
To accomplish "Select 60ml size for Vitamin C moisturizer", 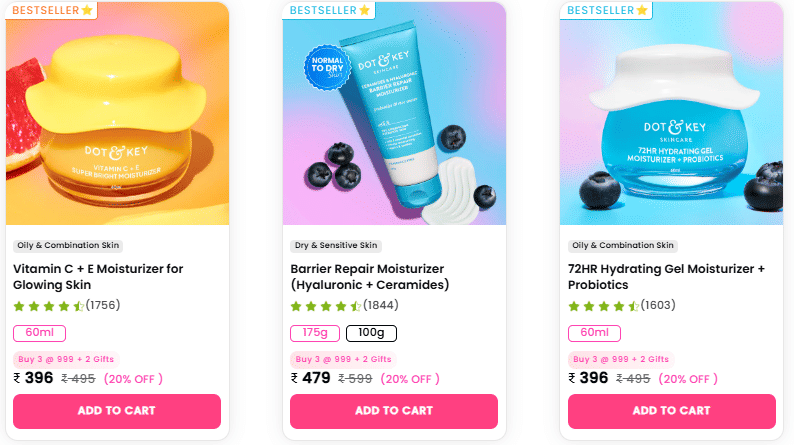I will [39, 333].
